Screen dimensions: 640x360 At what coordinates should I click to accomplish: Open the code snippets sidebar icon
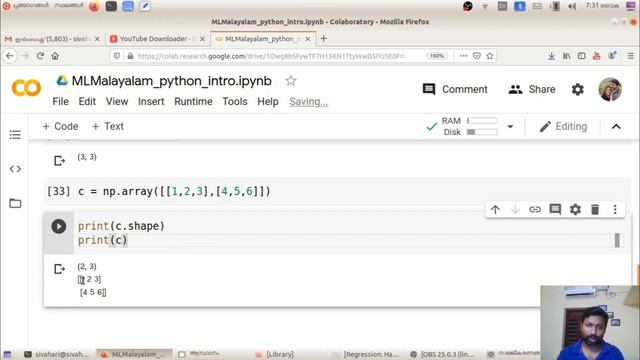coord(15,169)
